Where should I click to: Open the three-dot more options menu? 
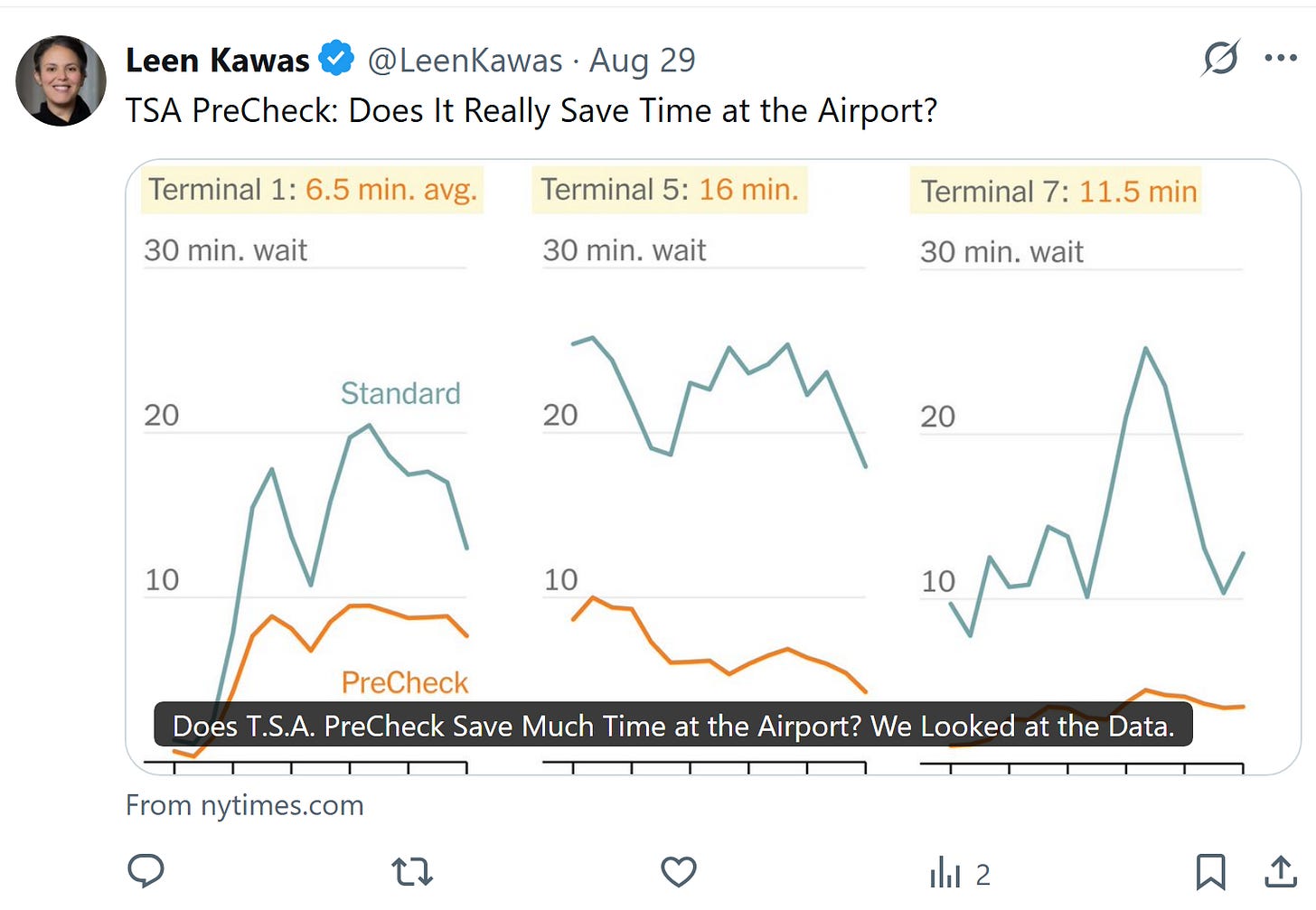(1281, 59)
